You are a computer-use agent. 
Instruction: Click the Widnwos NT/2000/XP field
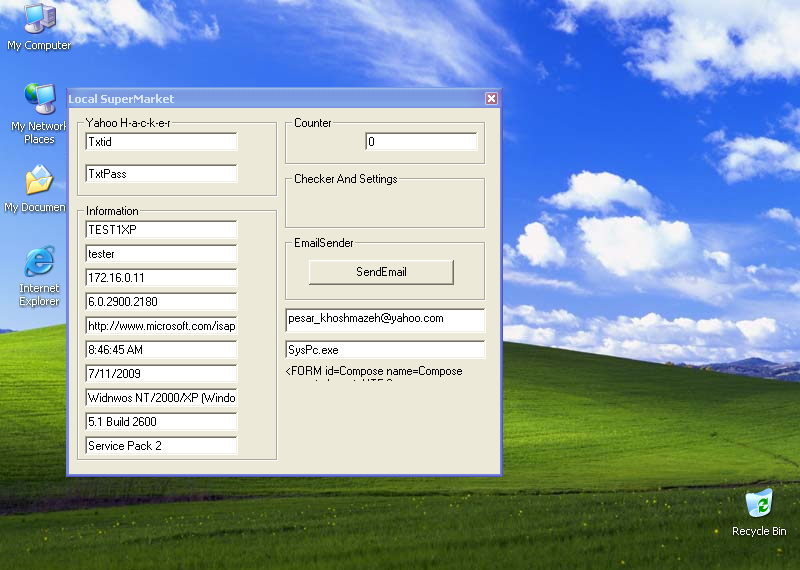pos(161,398)
